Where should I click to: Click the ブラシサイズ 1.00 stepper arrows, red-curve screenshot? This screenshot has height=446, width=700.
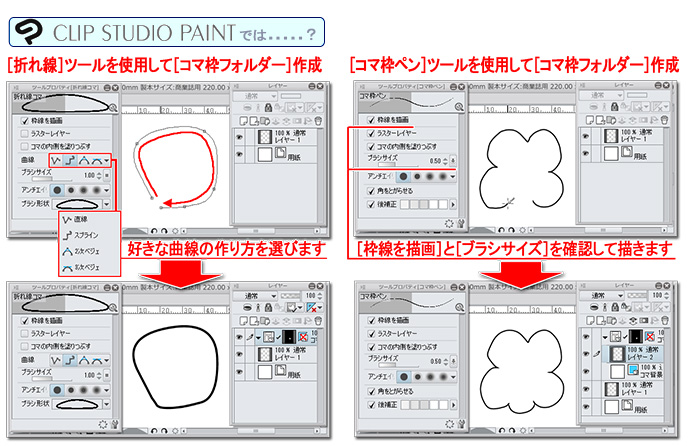(x=99, y=175)
